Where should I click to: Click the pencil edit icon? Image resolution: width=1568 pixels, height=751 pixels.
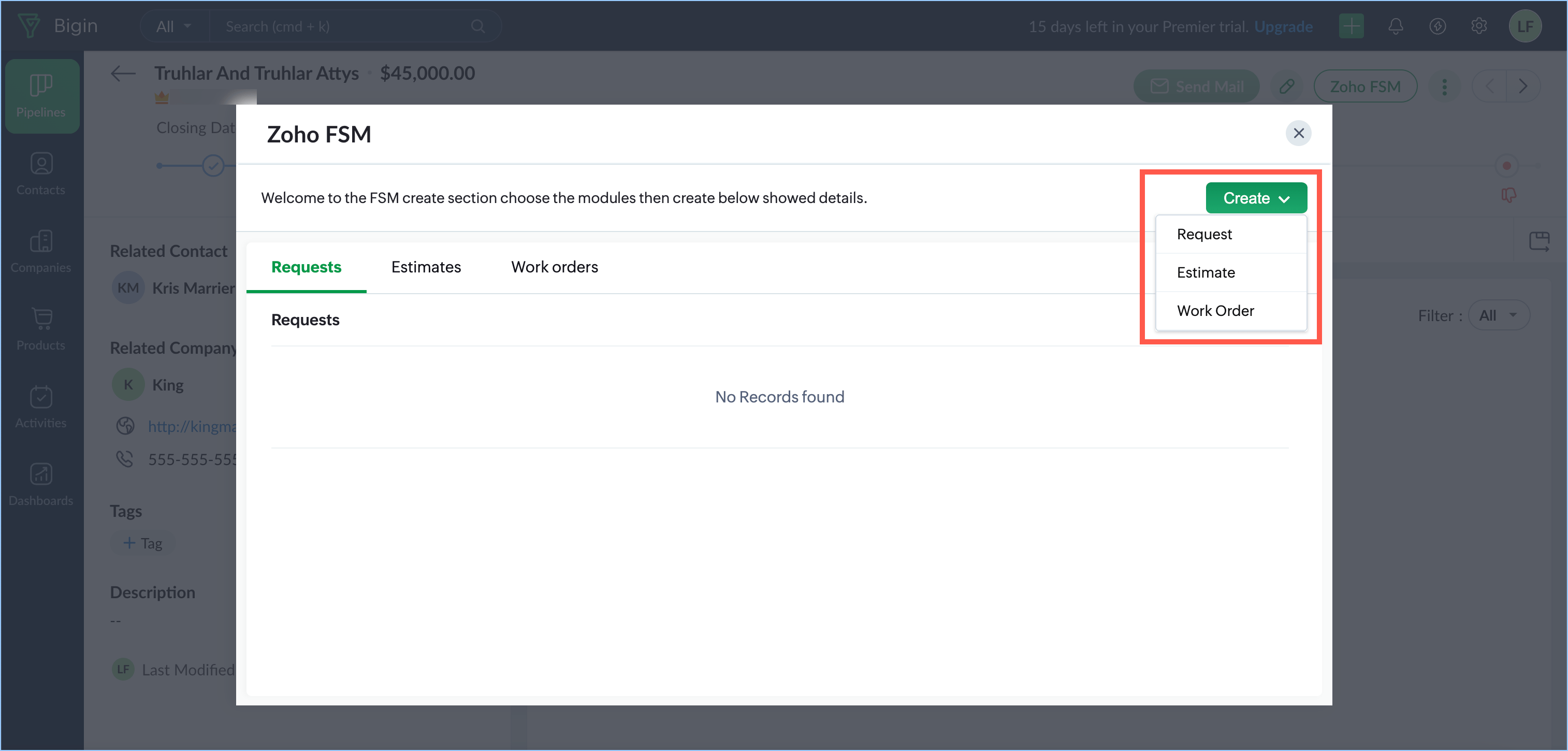pyautogui.click(x=1287, y=86)
